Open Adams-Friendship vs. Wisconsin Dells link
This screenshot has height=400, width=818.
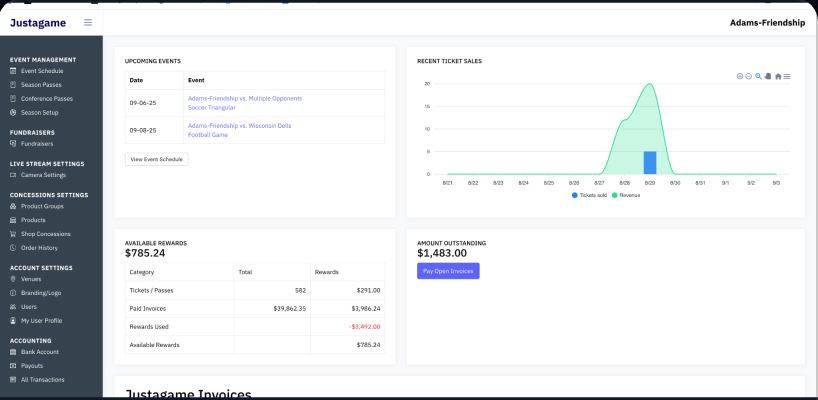[239, 126]
